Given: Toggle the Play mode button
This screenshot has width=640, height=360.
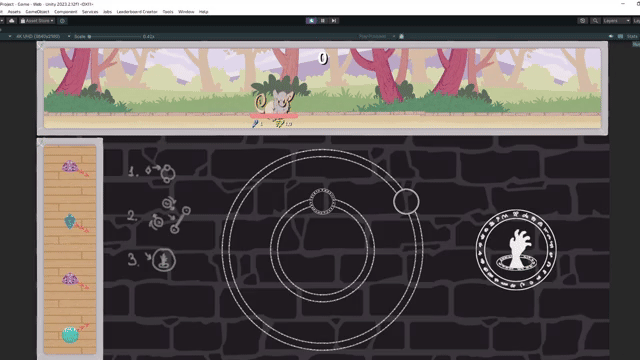Looking at the screenshot, I should click(x=311, y=21).
